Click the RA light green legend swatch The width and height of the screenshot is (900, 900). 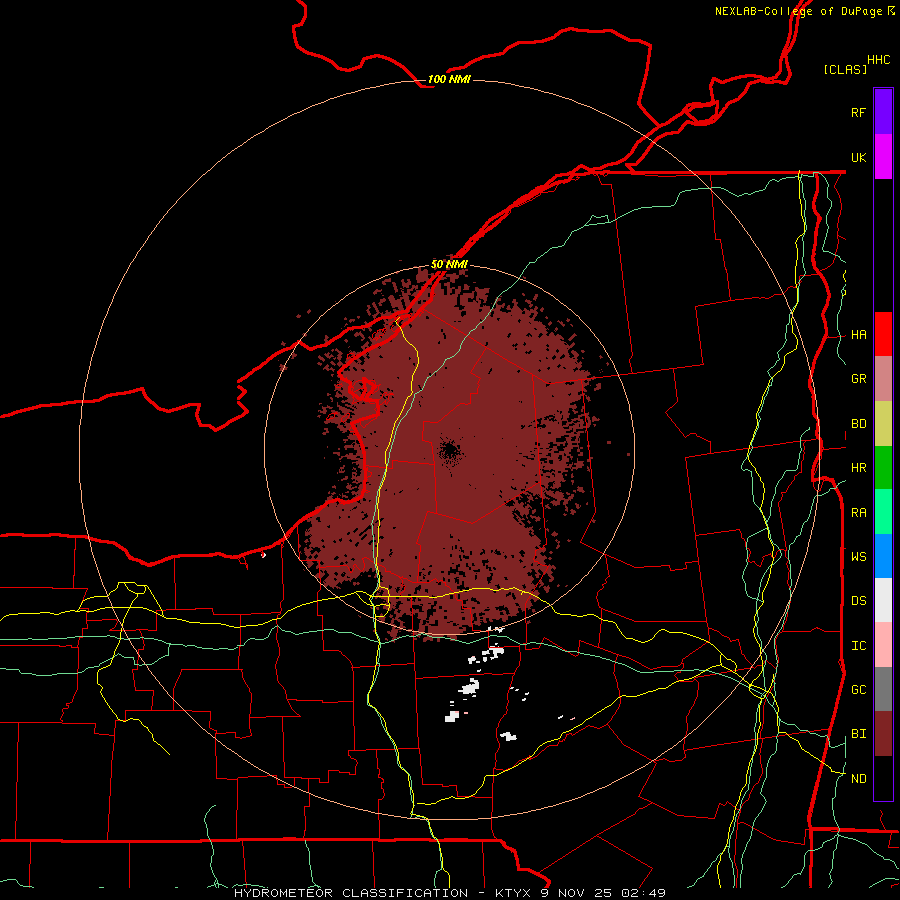tap(883, 512)
